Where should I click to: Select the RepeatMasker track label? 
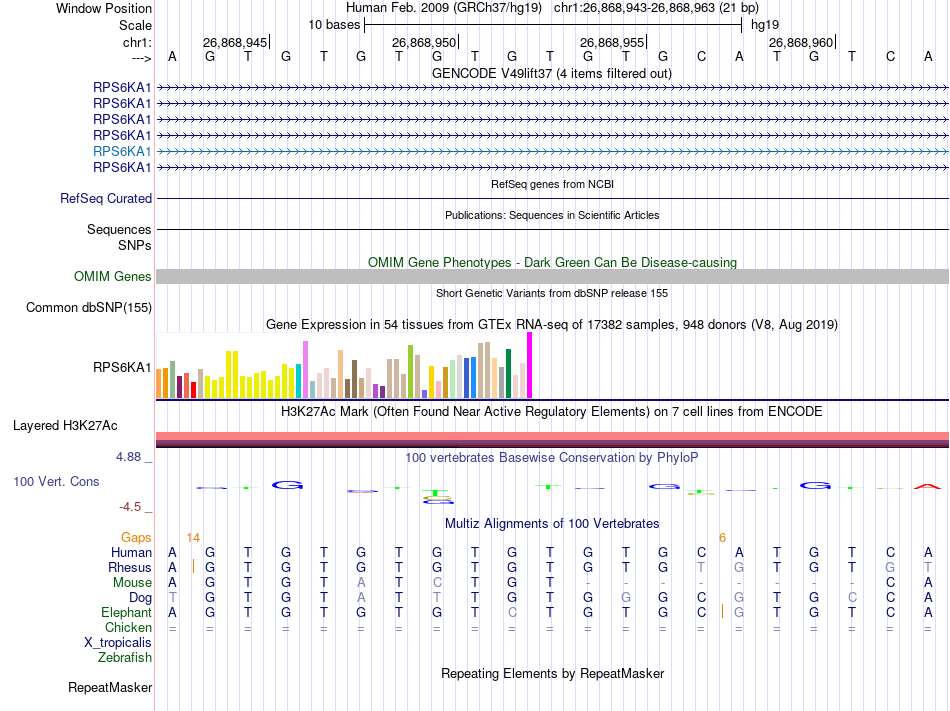coord(110,688)
